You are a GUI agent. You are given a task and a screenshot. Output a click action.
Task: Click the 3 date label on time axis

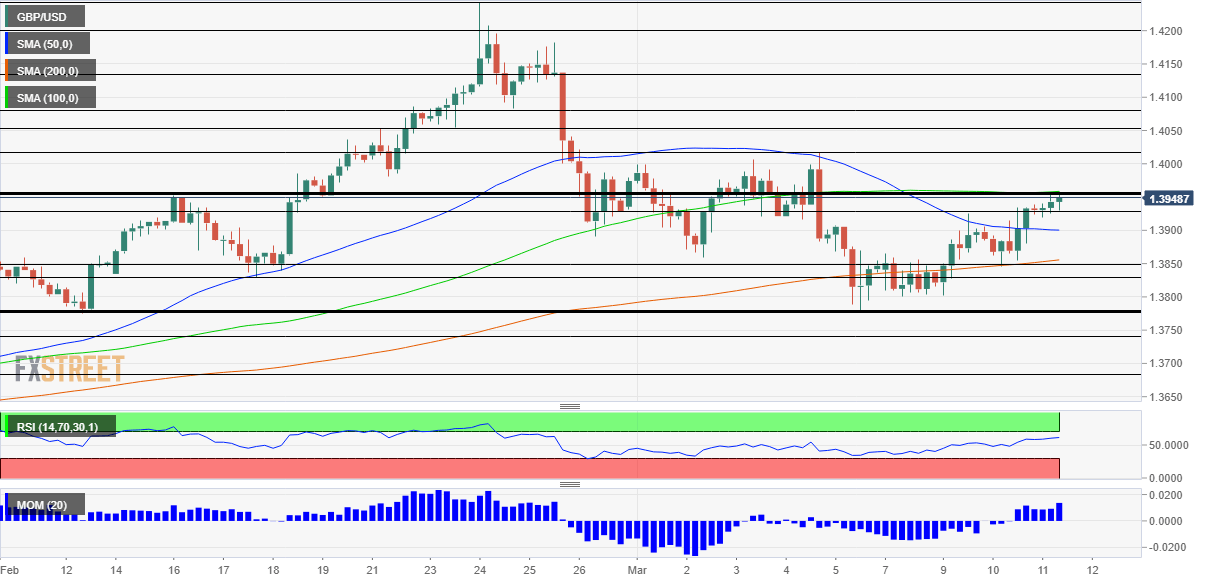click(x=736, y=569)
